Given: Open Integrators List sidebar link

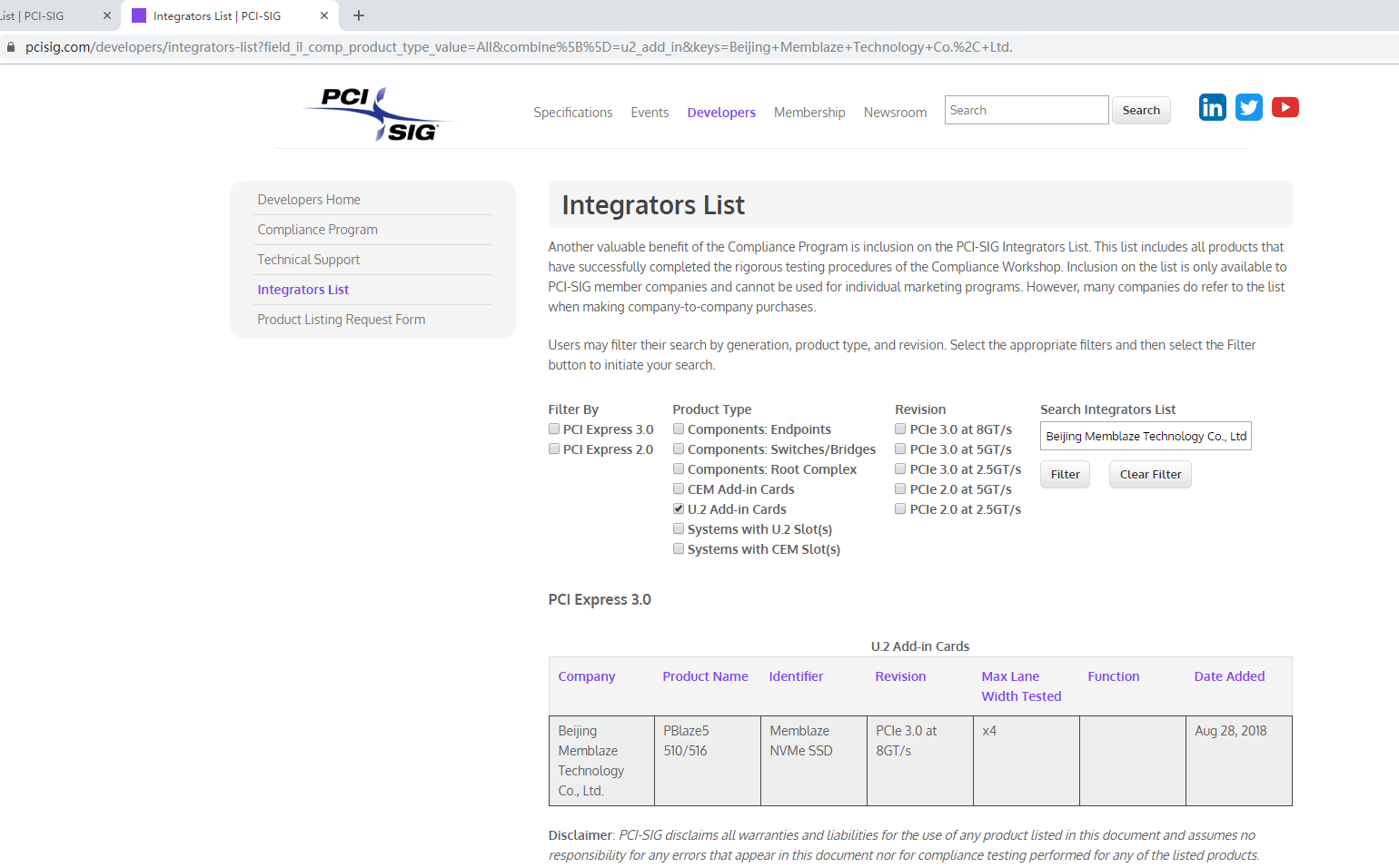Looking at the screenshot, I should coord(303,290).
